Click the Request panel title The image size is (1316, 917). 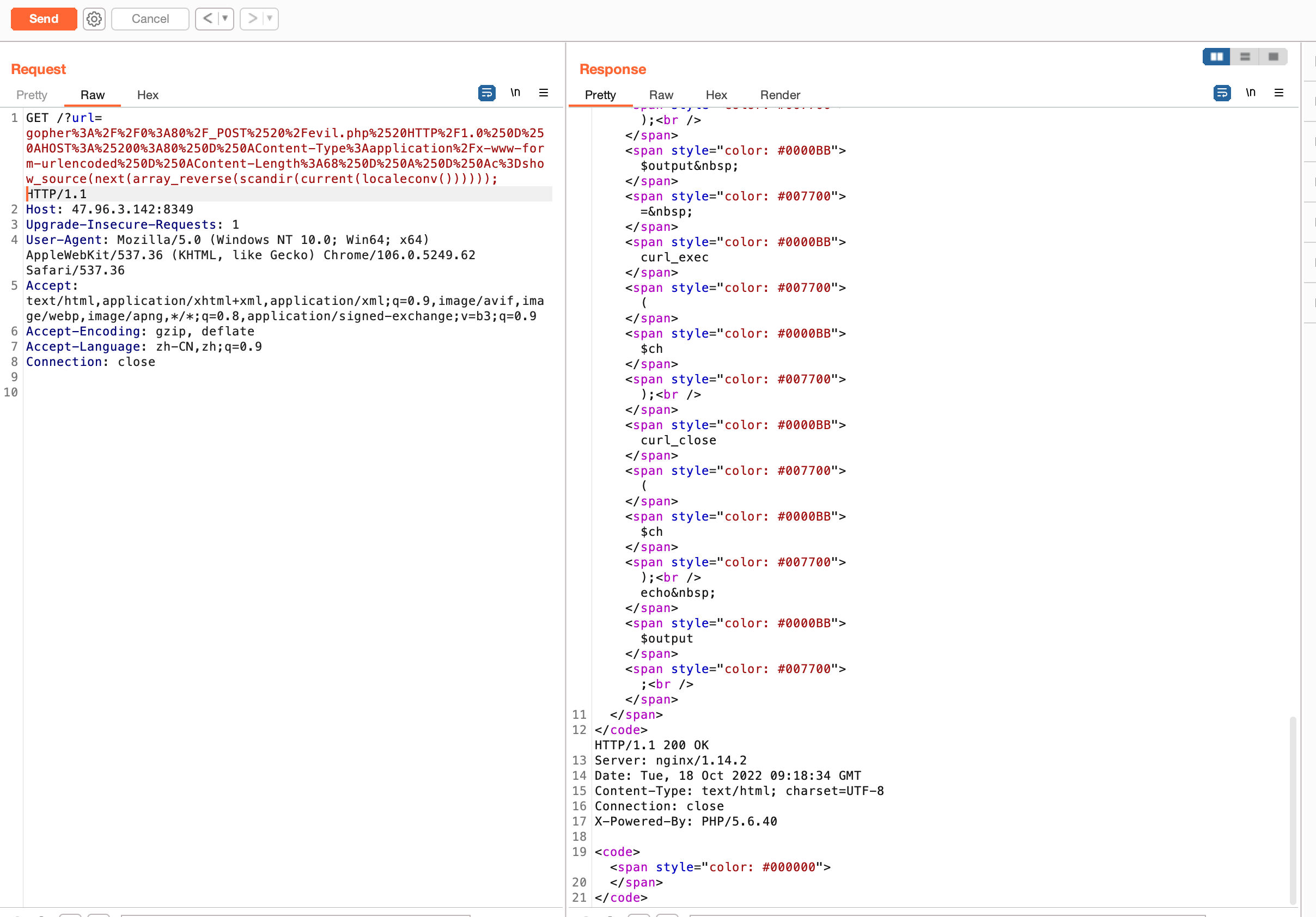tap(39, 69)
